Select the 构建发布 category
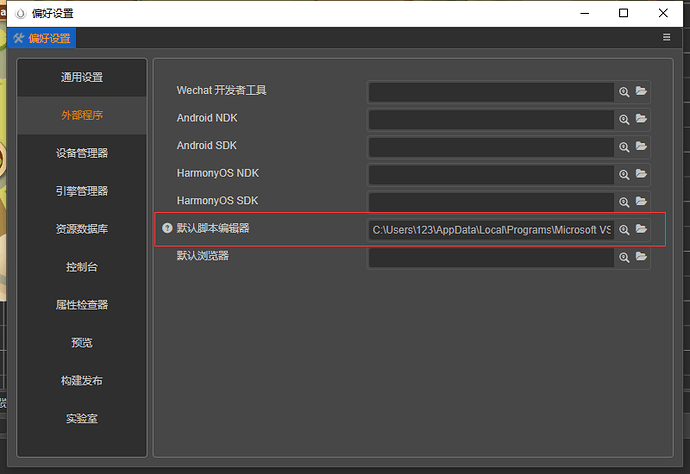 [82, 381]
